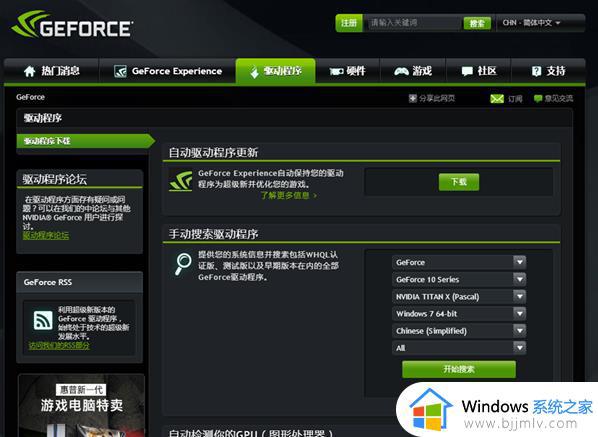This screenshot has width=598, height=437.
Task: Click the RSS feed icon
Action: tap(43, 320)
